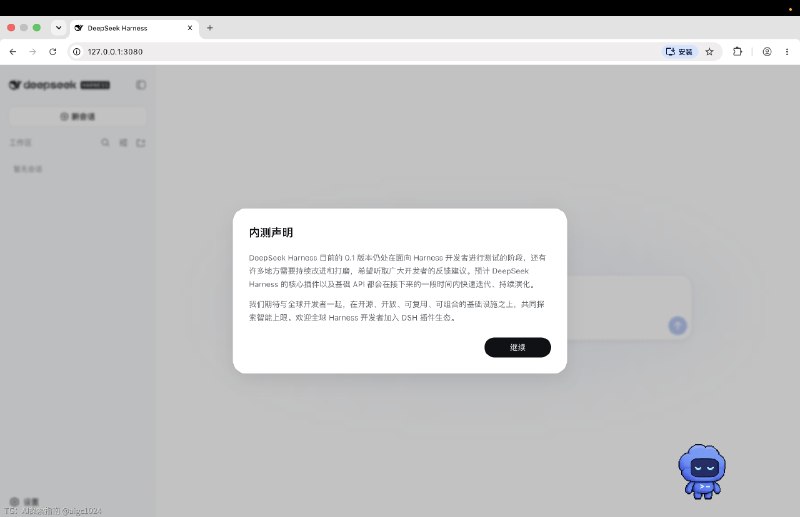Click the deepseek logo in the sidebar
800x517 pixels.
click(43, 85)
